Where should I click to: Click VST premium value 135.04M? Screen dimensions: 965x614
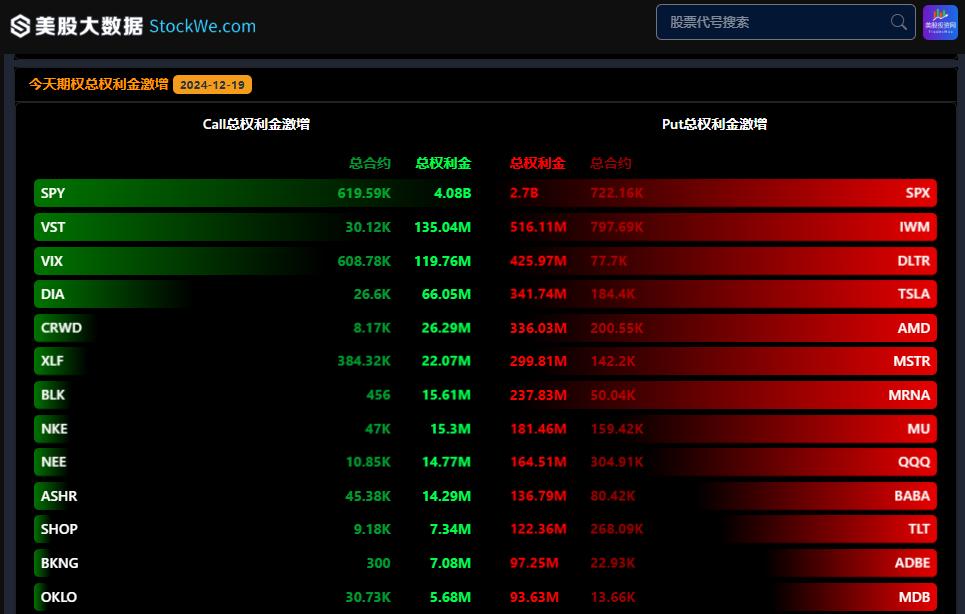[x=442, y=227]
